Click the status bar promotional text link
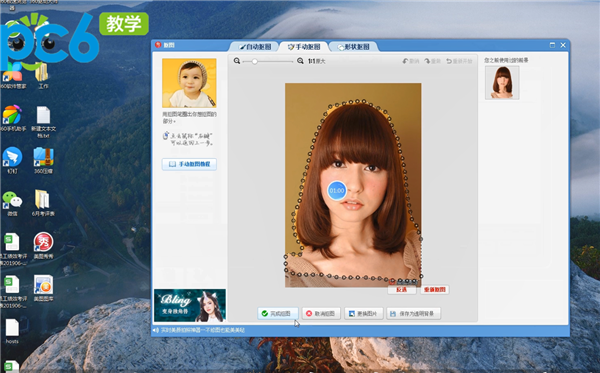Image resolution: width=600 pixels, height=373 pixels. click(x=202, y=330)
